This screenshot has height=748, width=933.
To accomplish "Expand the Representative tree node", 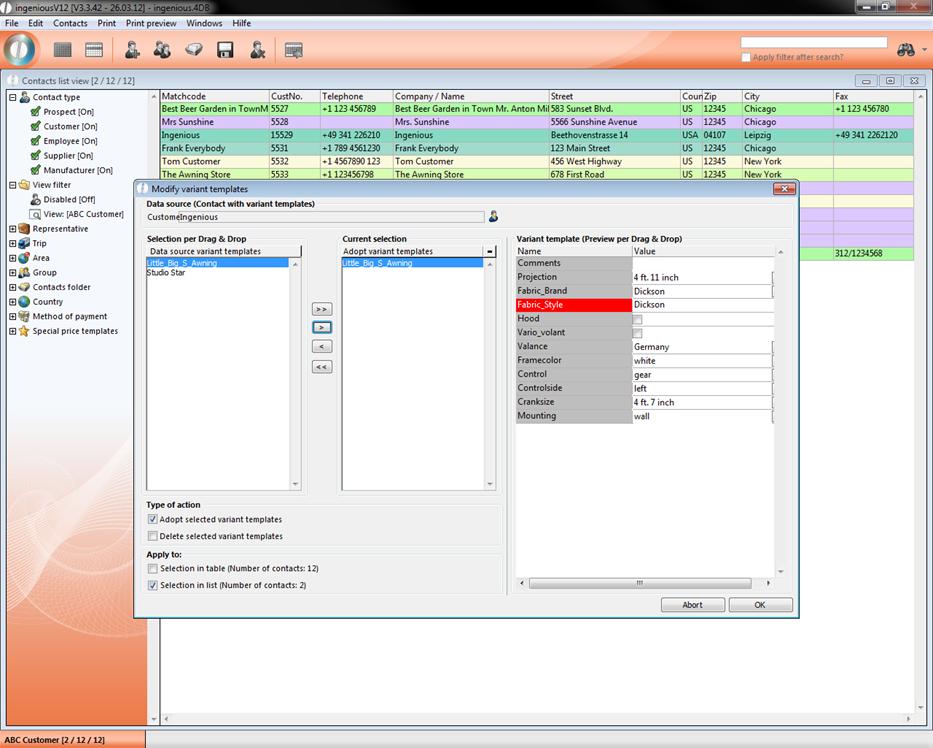I will click(x=13, y=229).
